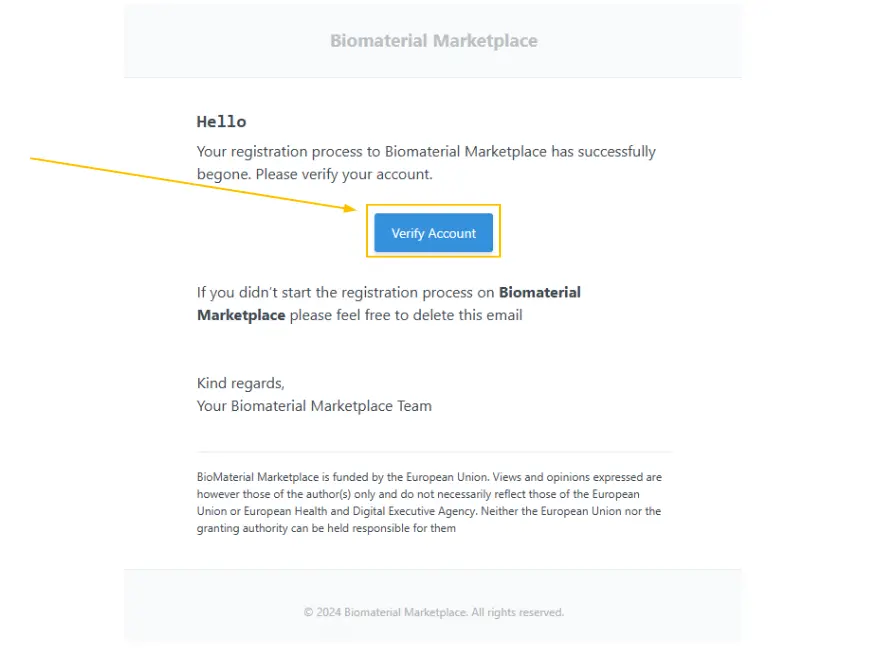Select the Biomaterial Marketplace header title
The image size is (874, 655).
pyautogui.click(x=434, y=41)
